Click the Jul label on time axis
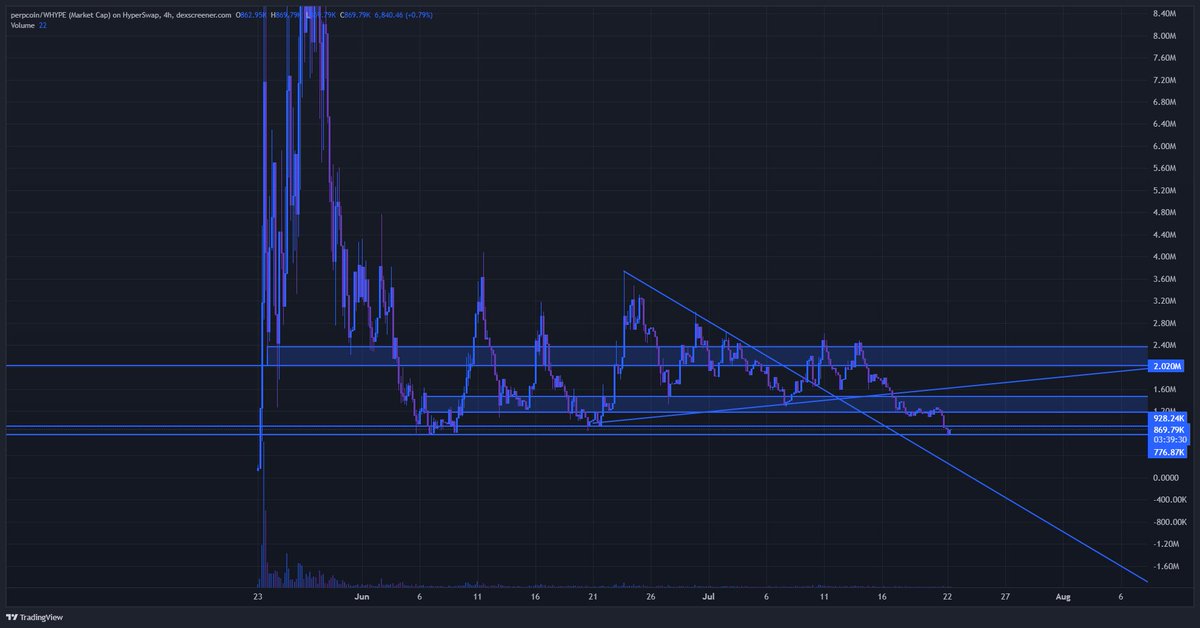This screenshot has width=1200, height=628. (x=708, y=596)
